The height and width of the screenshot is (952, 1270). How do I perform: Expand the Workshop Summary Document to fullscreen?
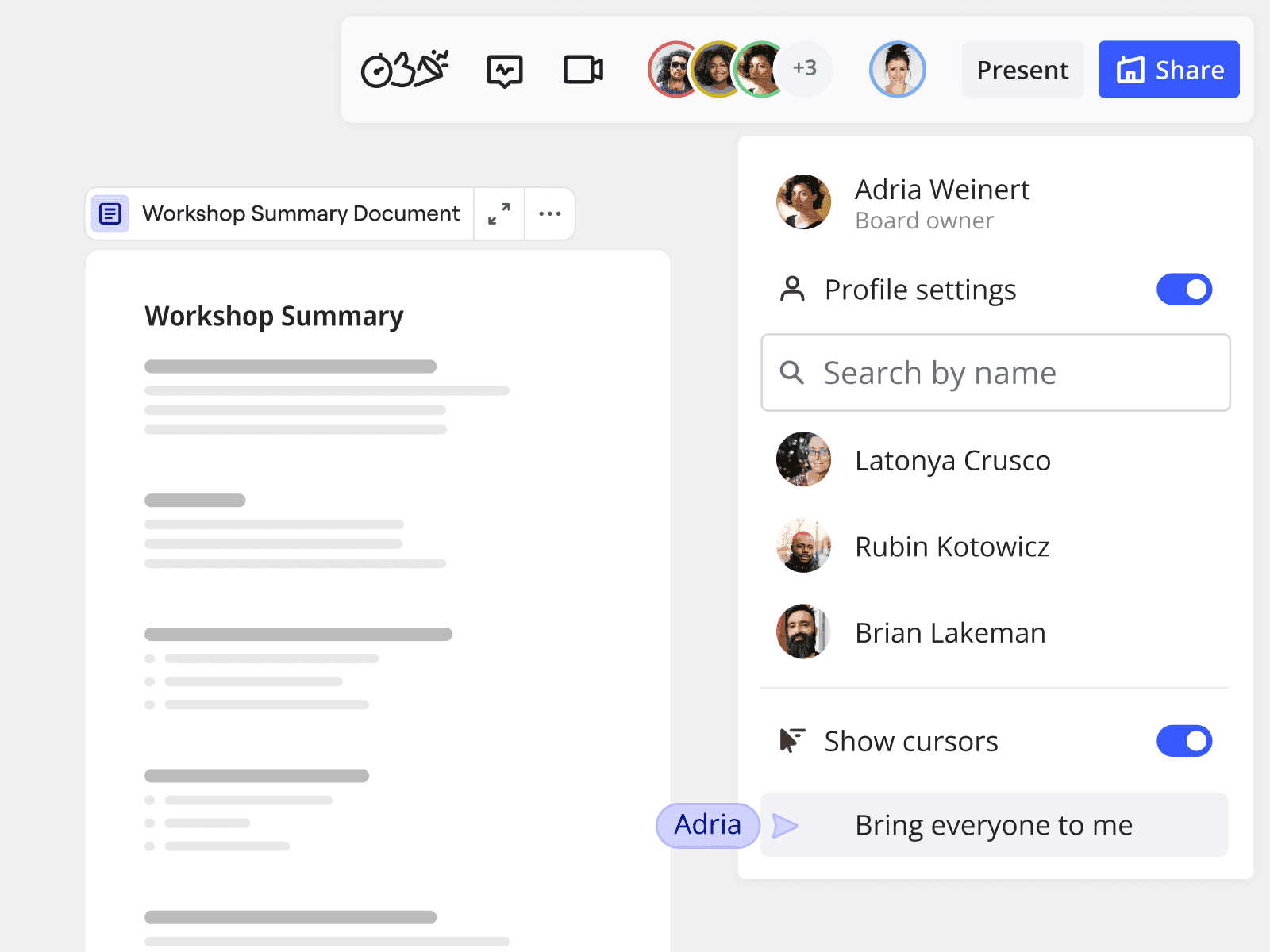click(499, 213)
